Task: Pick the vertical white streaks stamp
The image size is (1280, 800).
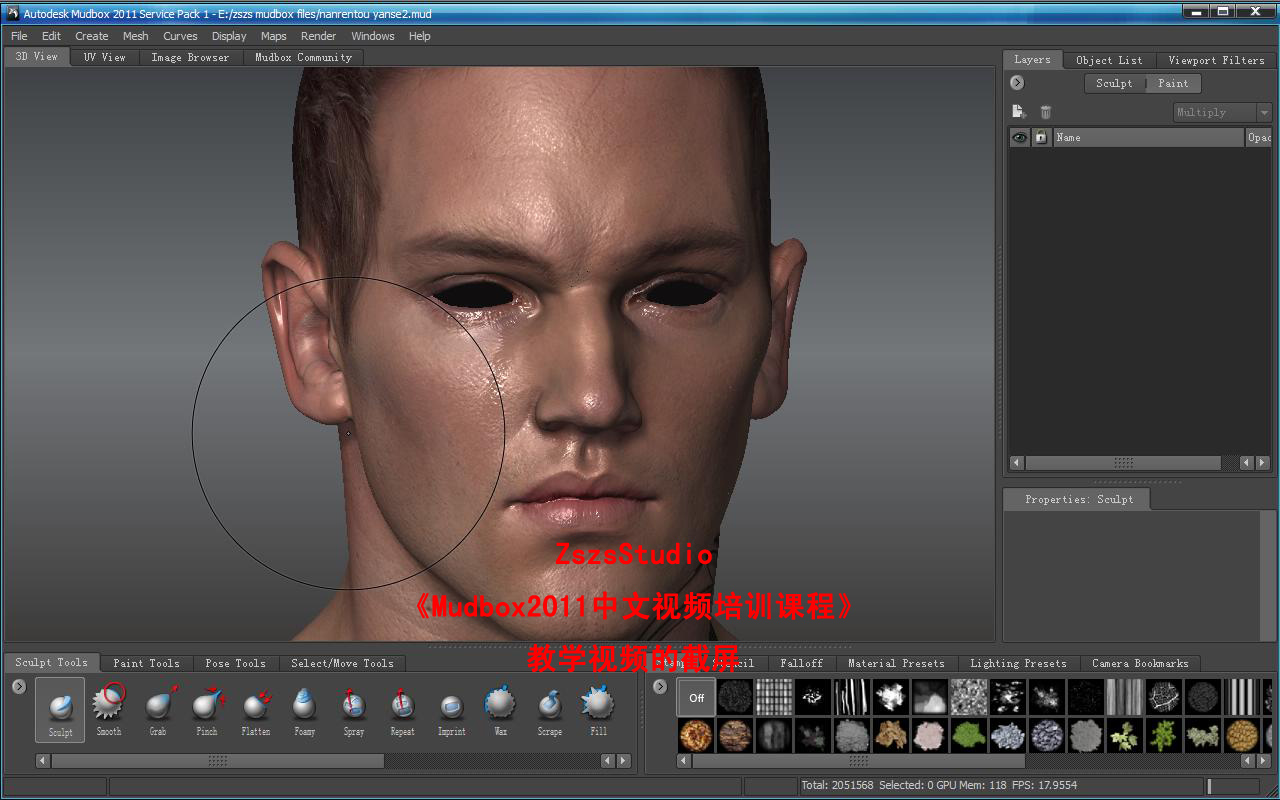Action: click(852, 697)
